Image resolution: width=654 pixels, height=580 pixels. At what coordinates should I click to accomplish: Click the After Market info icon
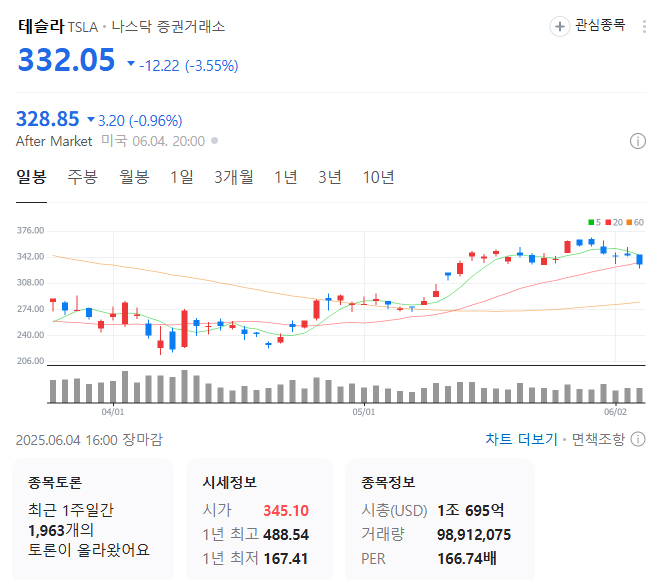tap(637, 141)
